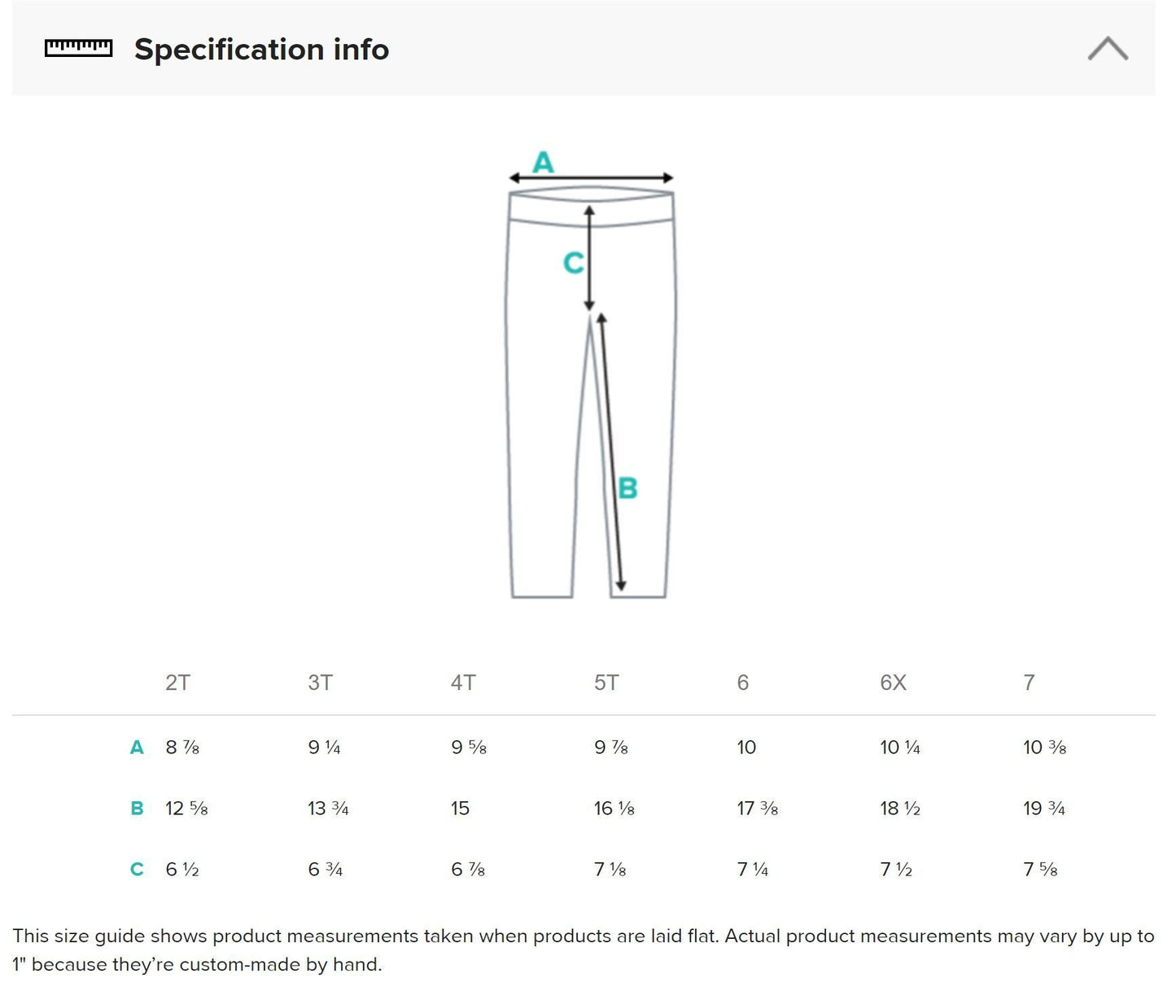The height and width of the screenshot is (1008, 1176).
Task: Click the 19 ¾ value in row B
Action: point(1044,809)
